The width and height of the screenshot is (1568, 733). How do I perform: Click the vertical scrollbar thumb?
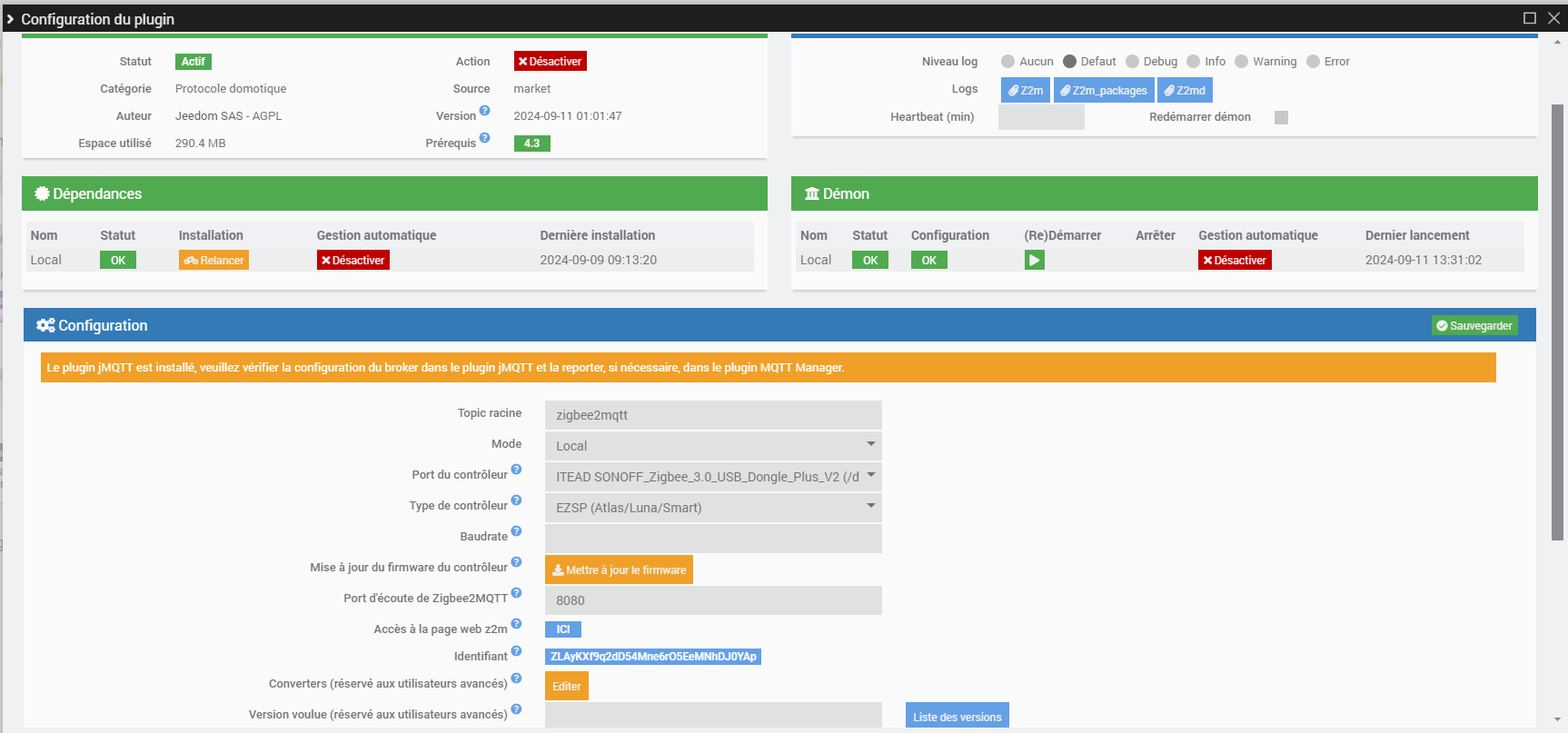click(x=1557, y=322)
